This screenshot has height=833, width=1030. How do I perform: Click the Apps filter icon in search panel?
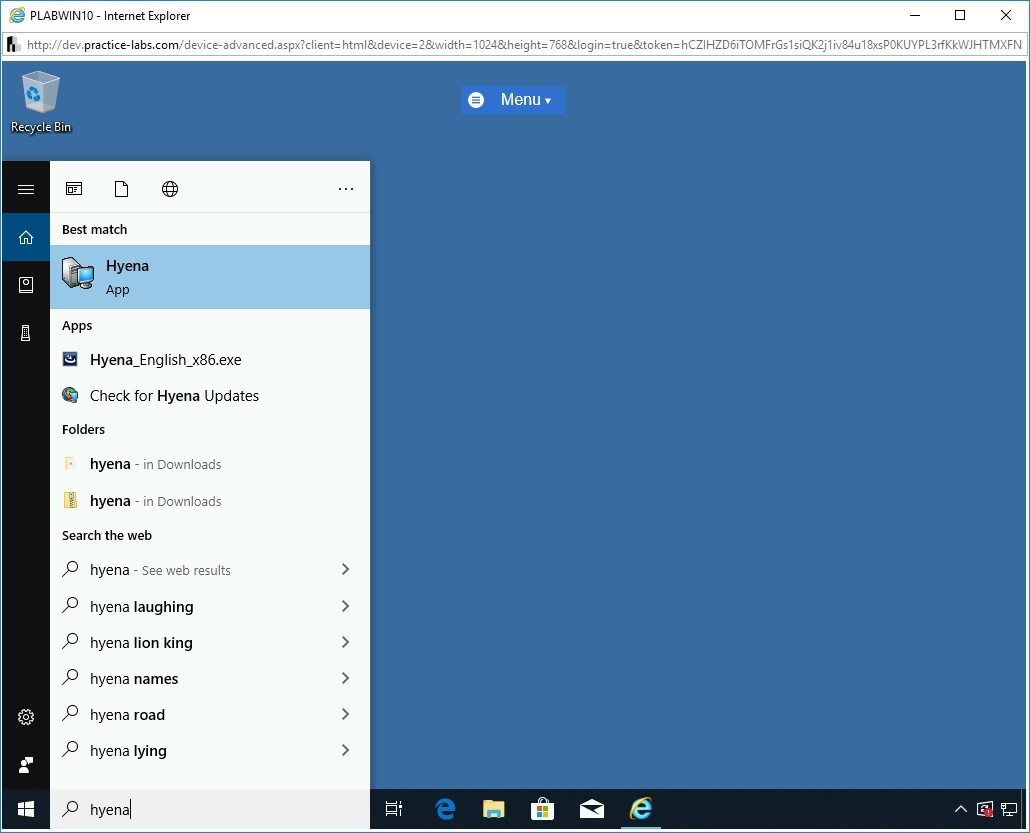click(74, 189)
